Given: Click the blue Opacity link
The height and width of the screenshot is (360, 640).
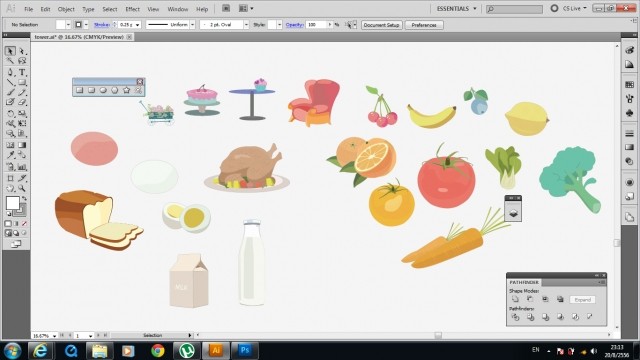Looking at the screenshot, I should [294, 25].
